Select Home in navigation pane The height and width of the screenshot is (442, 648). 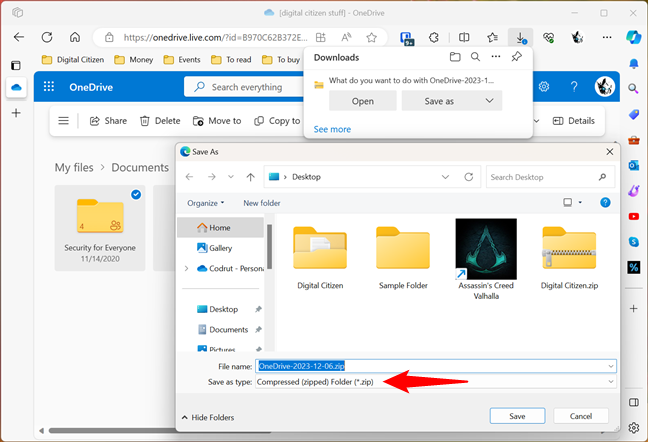click(220, 228)
